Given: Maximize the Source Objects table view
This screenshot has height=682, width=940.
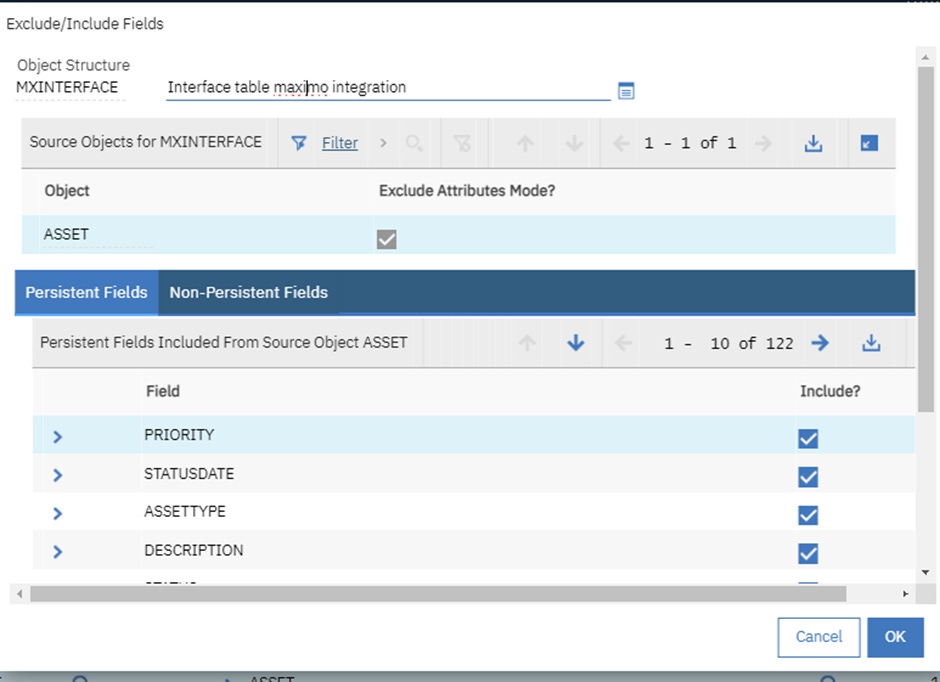Looking at the screenshot, I should coord(869,143).
